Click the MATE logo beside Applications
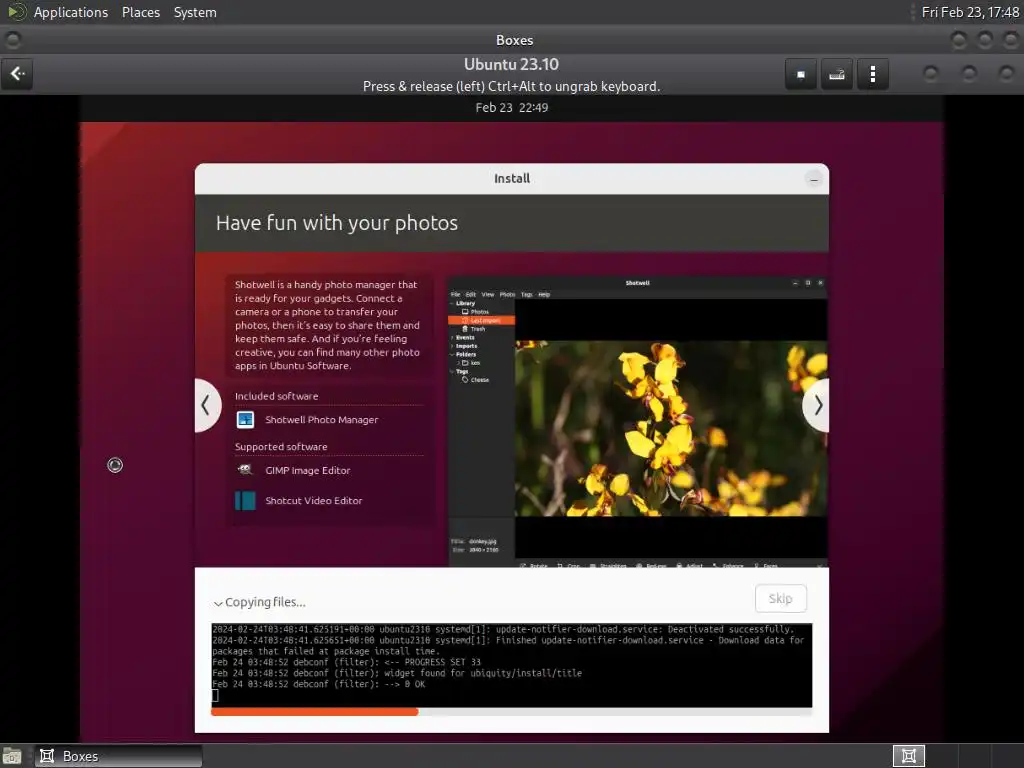The width and height of the screenshot is (1024, 768). [16, 12]
